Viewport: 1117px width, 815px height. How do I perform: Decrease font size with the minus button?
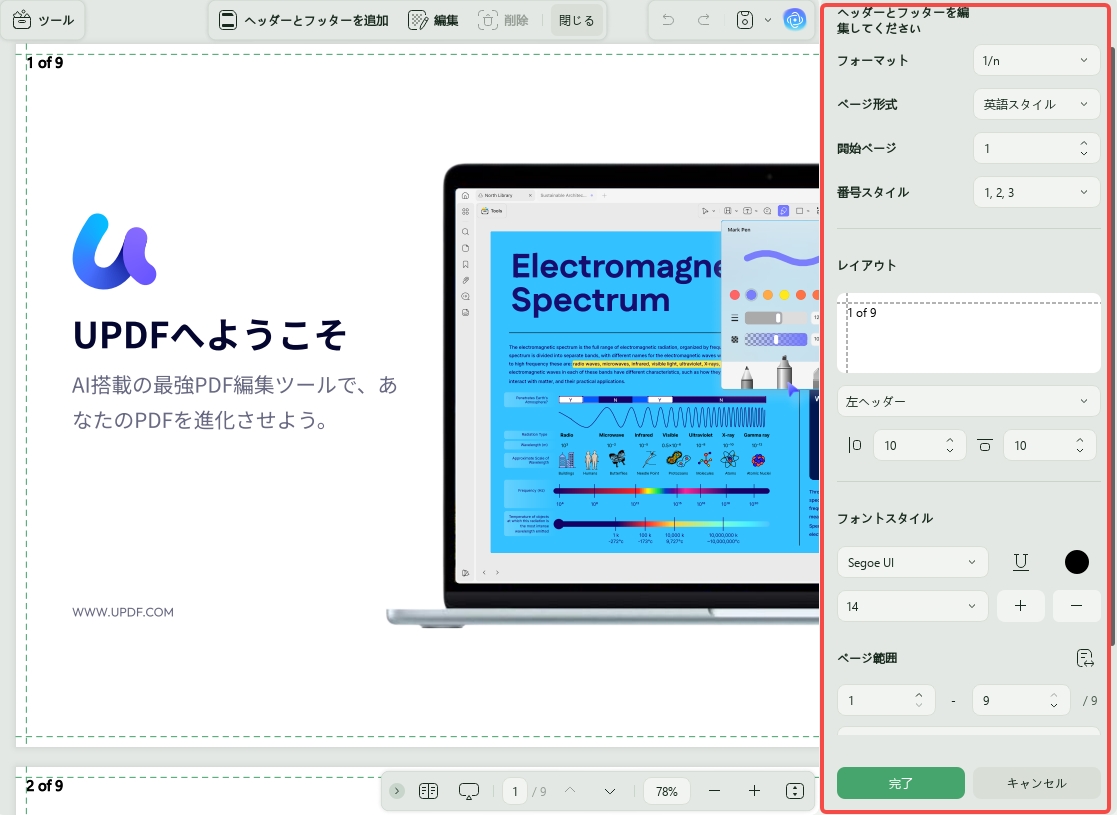[x=1076, y=606]
